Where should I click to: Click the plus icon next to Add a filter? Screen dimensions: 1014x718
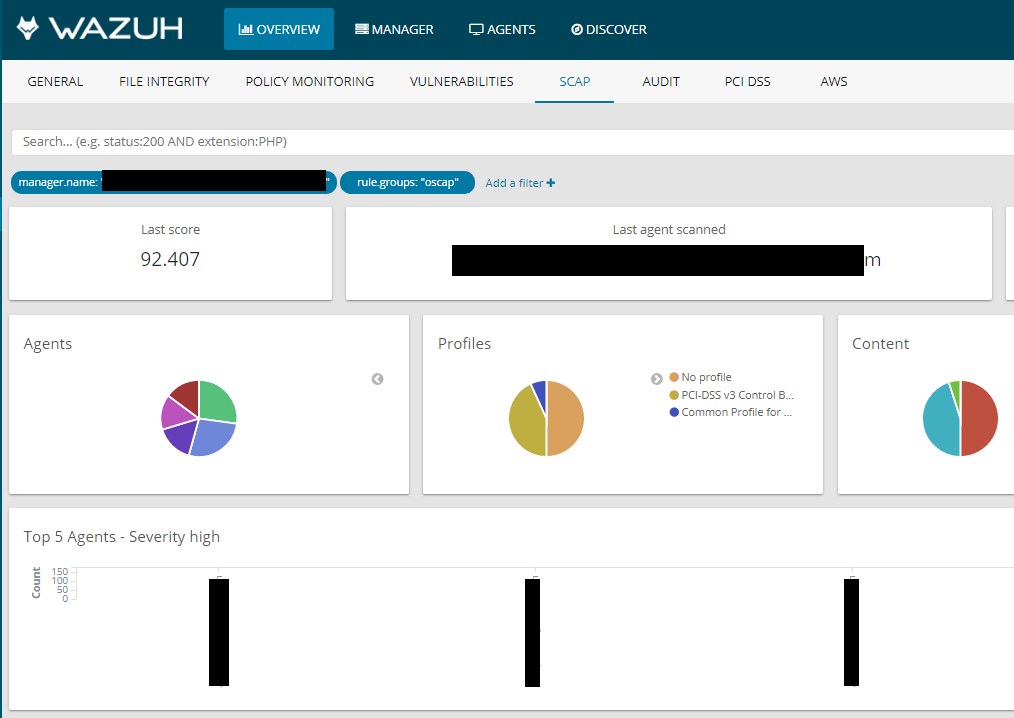tap(551, 182)
